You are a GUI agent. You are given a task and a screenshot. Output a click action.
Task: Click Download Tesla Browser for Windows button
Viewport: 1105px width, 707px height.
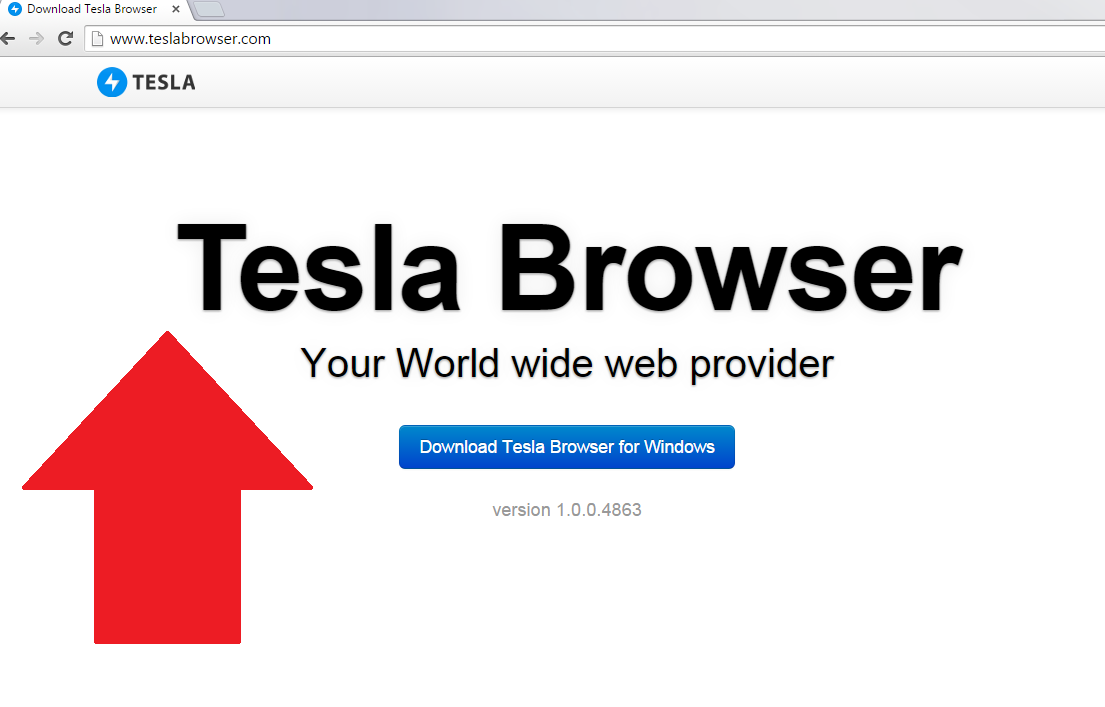[x=567, y=447]
